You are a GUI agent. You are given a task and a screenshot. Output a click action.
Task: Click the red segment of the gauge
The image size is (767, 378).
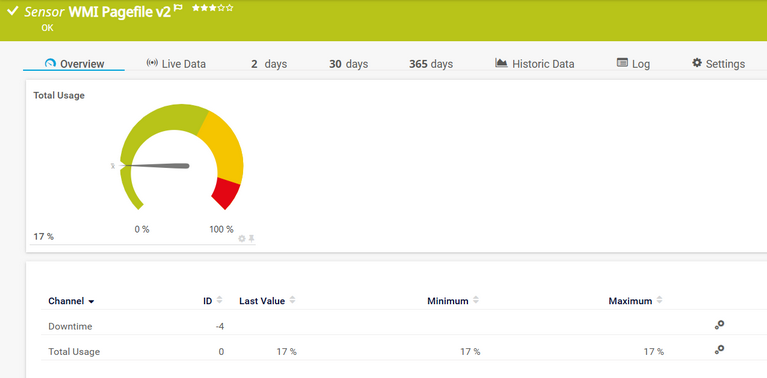pos(227,193)
